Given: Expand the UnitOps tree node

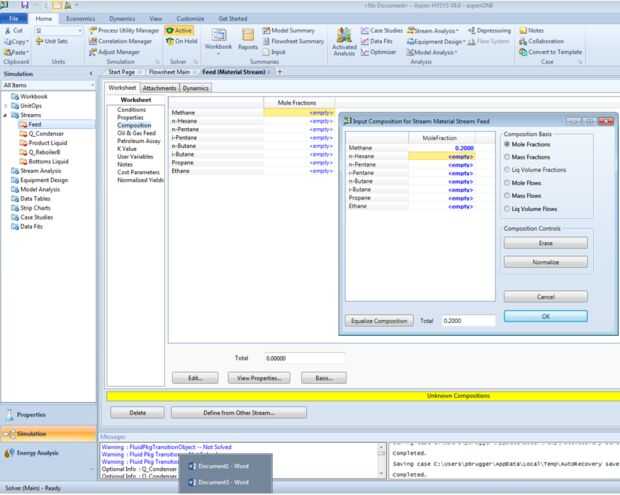Looking at the screenshot, I should [5, 106].
